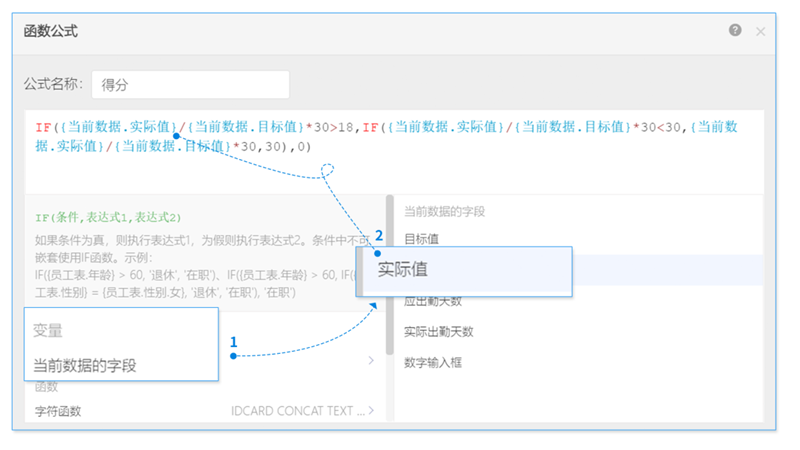Click the 函数公式 dialog title
The height and width of the screenshot is (450, 800).
click(51, 31)
